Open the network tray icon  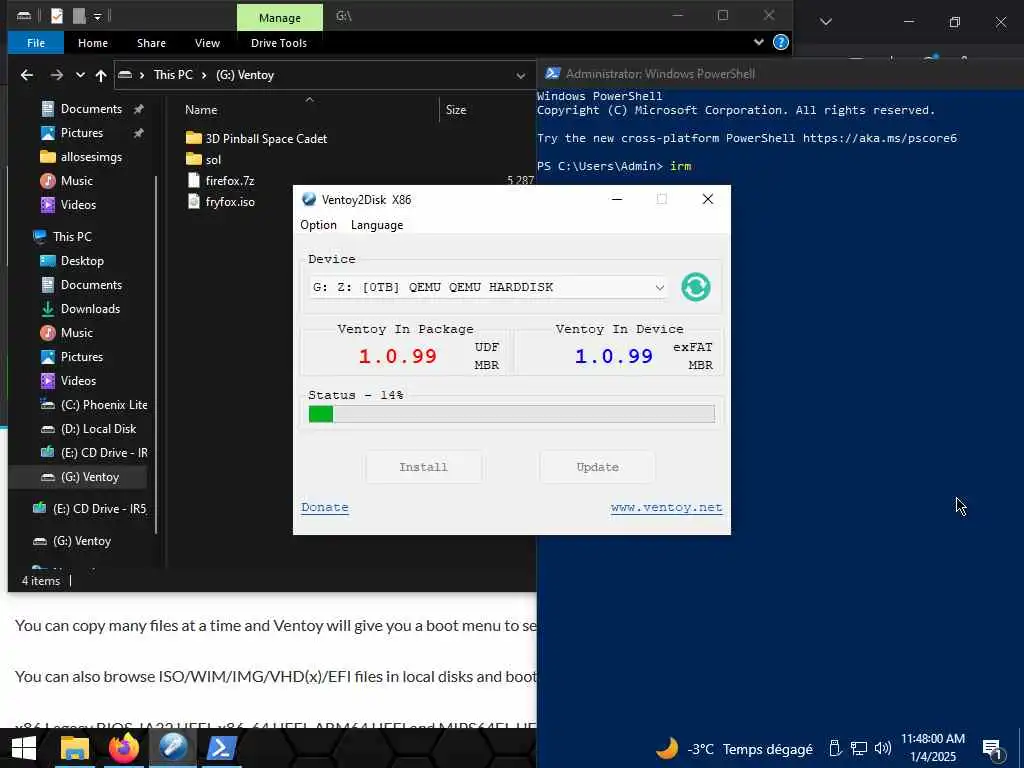[858, 748]
